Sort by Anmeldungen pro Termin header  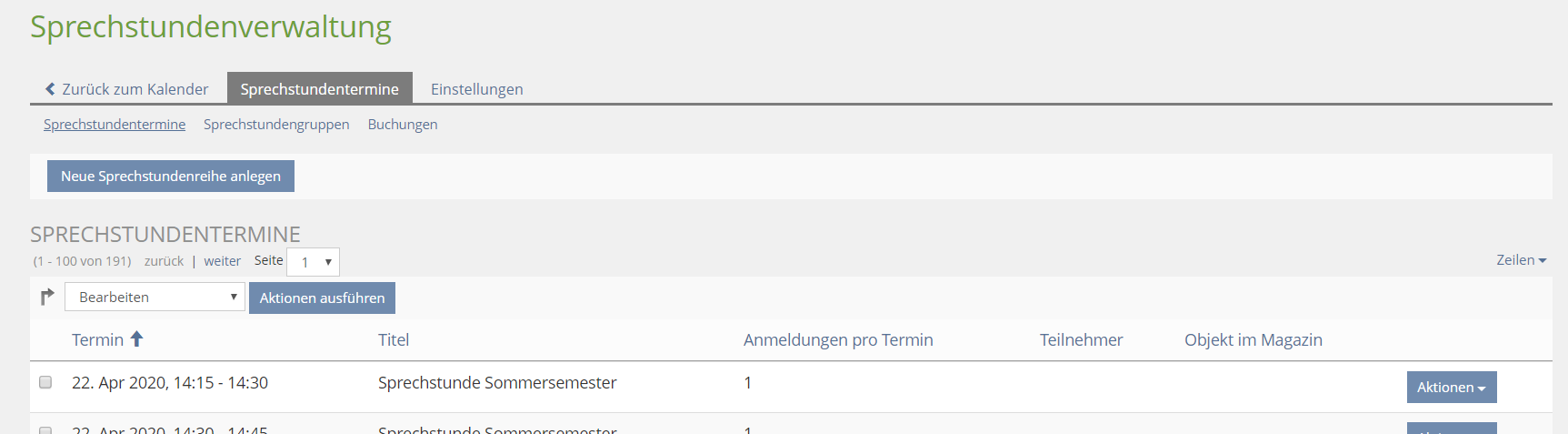pos(837,340)
